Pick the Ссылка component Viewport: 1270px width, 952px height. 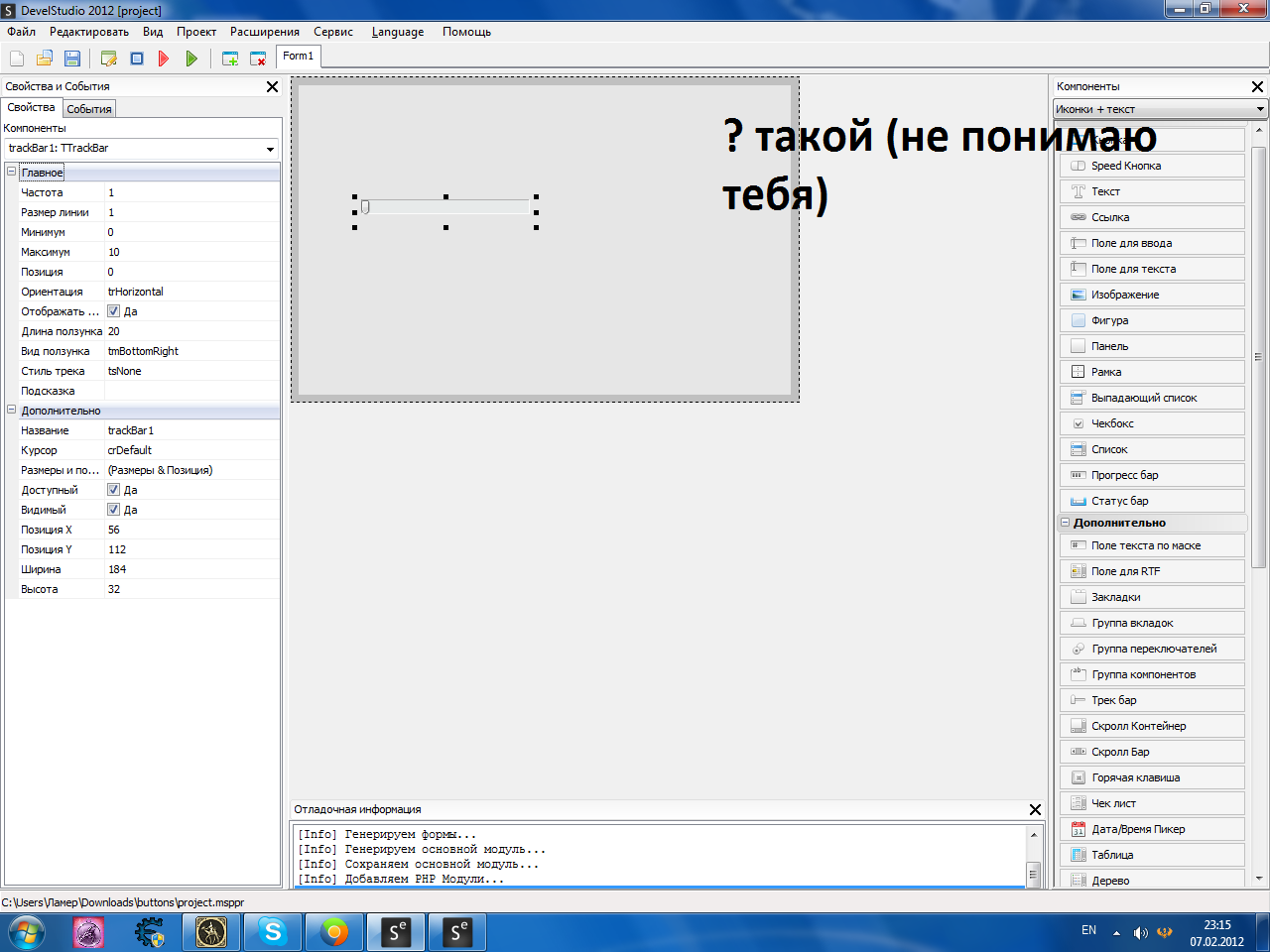click(1152, 217)
